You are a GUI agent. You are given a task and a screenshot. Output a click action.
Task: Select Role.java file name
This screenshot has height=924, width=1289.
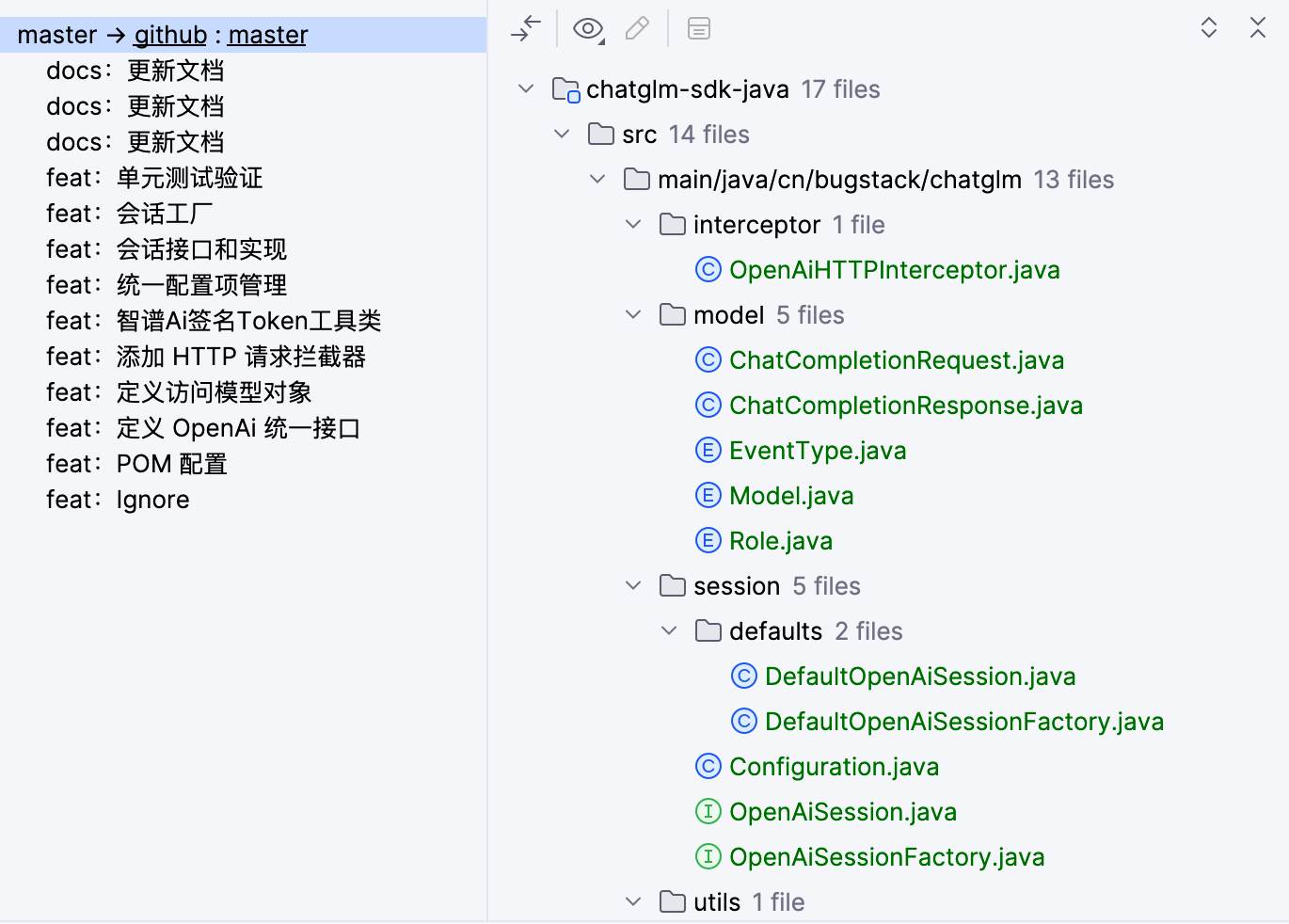pos(781,541)
